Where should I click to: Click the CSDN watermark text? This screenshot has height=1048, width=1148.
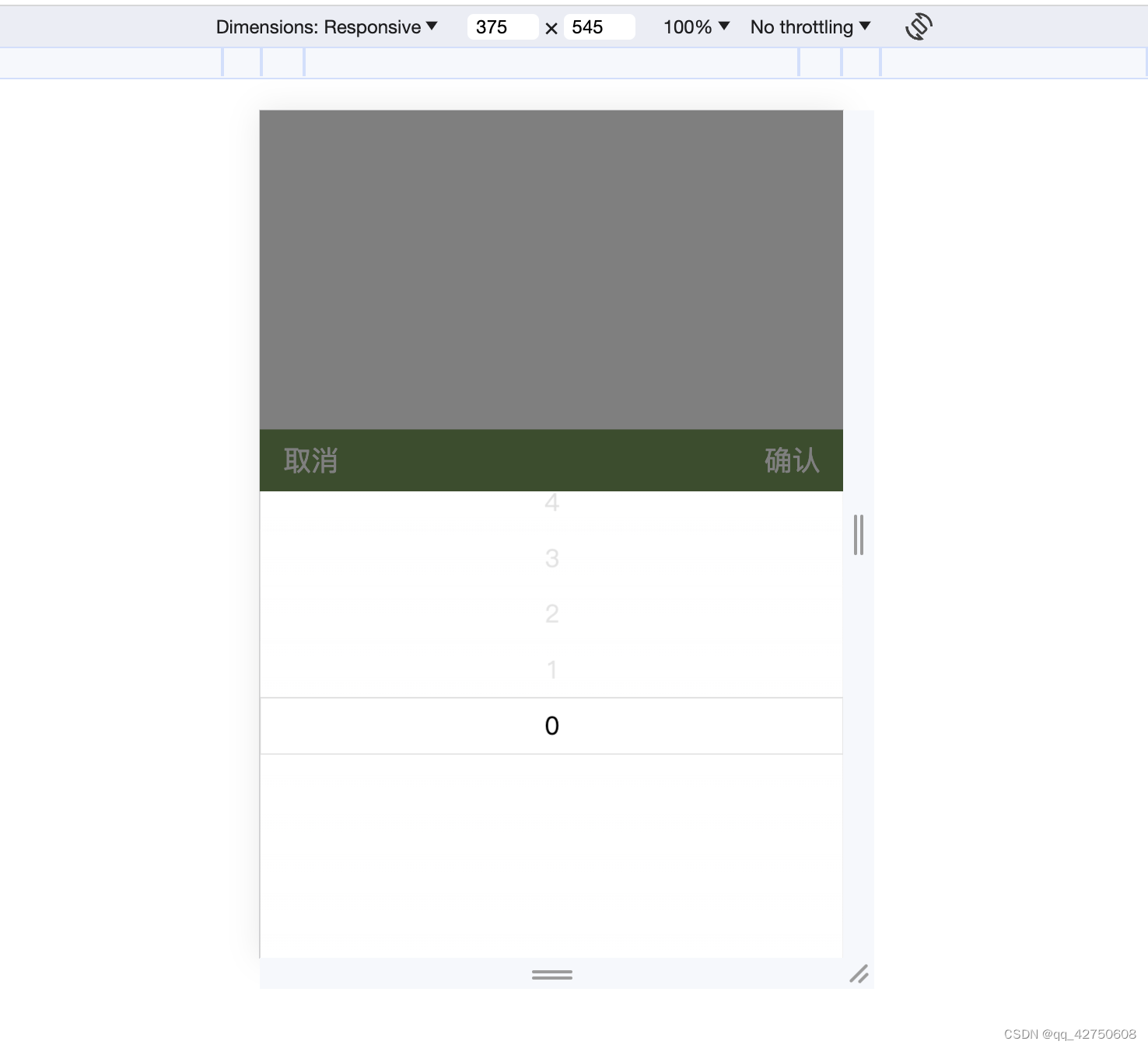(x=1069, y=1034)
